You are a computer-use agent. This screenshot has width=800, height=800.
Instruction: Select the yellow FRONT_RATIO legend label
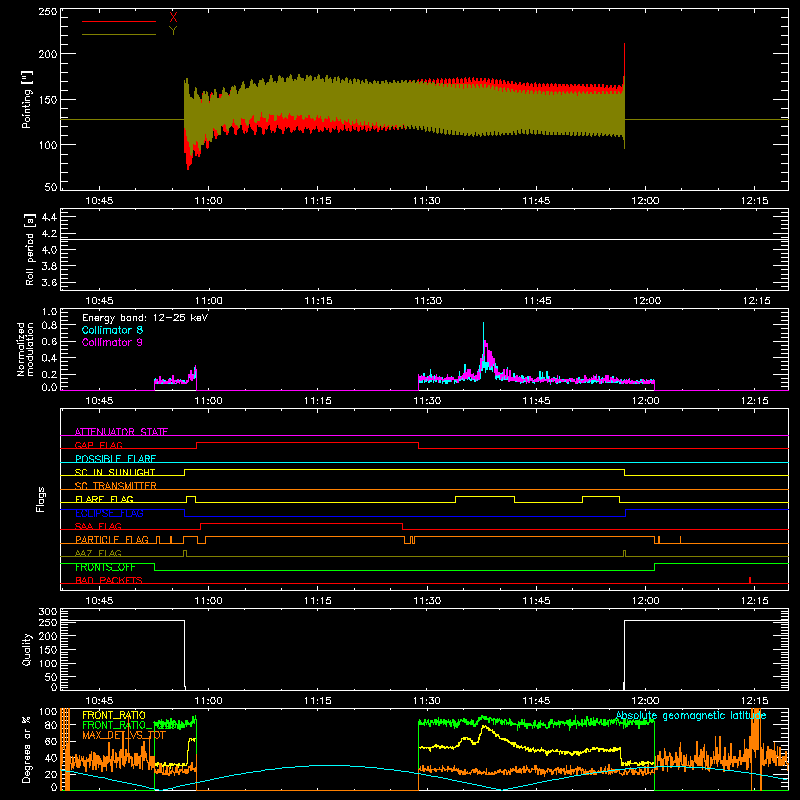tap(114, 715)
